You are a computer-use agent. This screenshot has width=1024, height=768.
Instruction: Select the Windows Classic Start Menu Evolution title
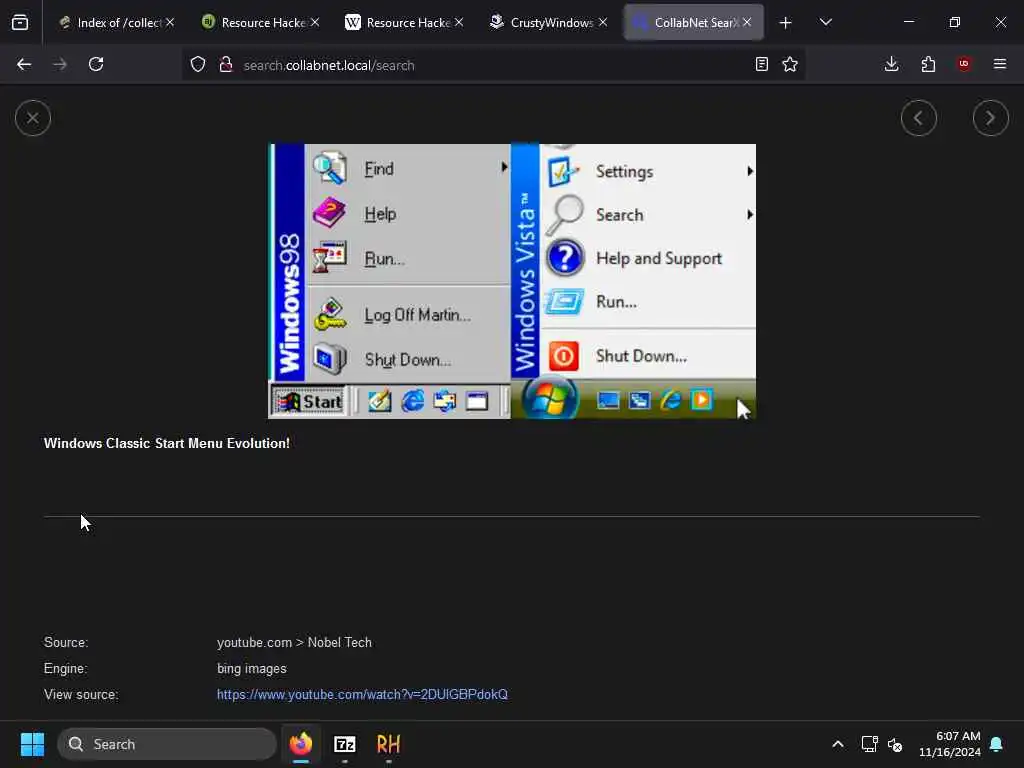click(x=167, y=443)
